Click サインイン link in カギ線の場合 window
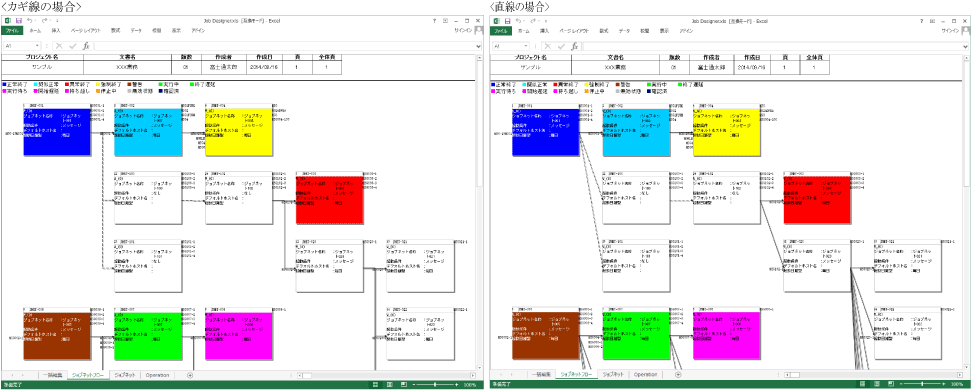Screen dimensions: 971x390 coord(463,30)
